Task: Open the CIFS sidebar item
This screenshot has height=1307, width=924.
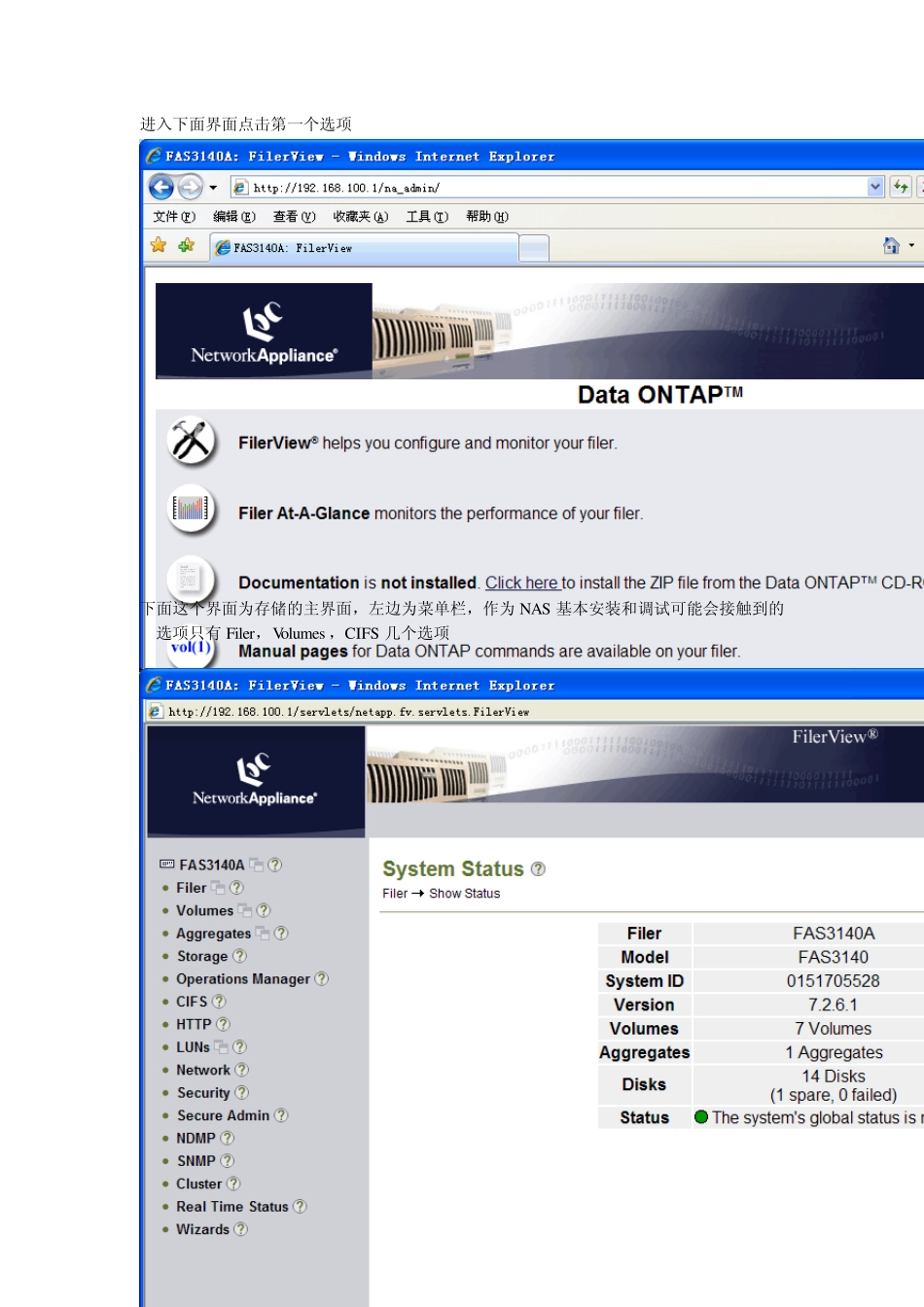Action: (192, 1002)
